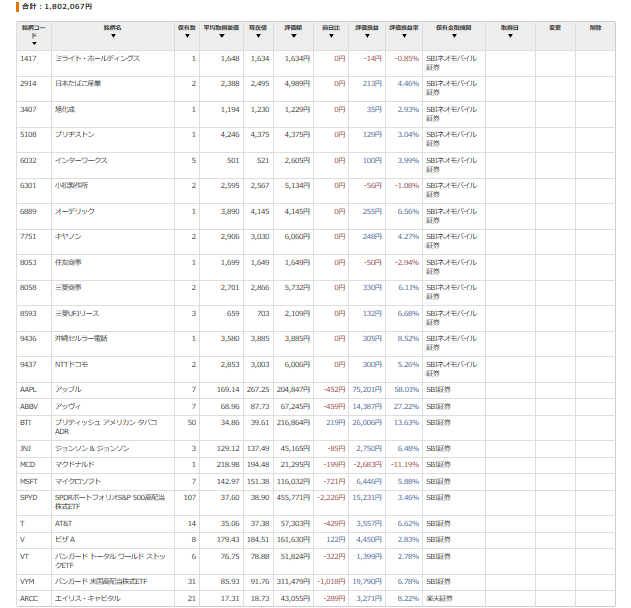Click インターワークス stock name
This screenshot has width=631, height=608.
point(81,161)
